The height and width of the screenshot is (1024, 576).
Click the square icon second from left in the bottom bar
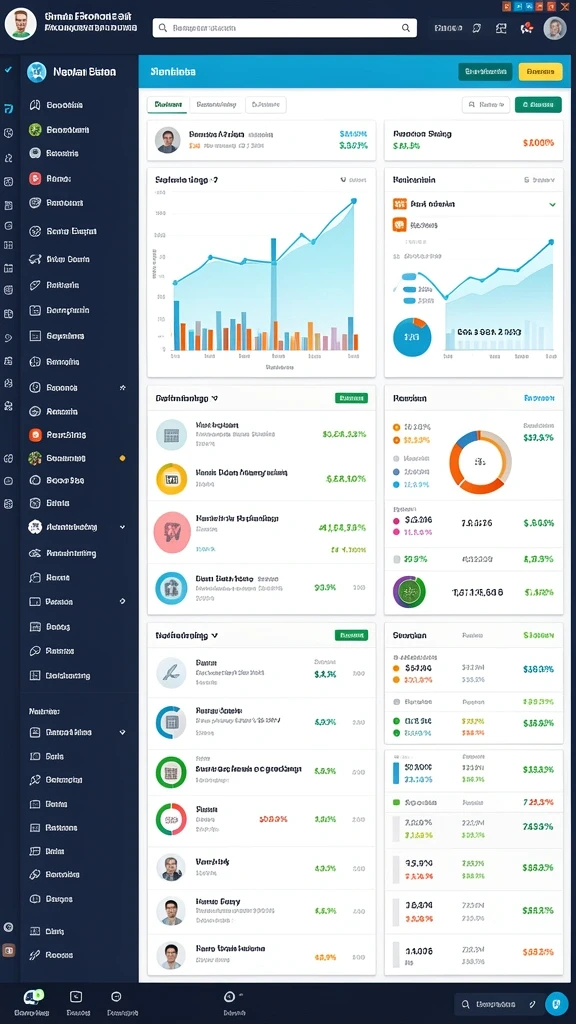pyautogui.click(x=76, y=997)
